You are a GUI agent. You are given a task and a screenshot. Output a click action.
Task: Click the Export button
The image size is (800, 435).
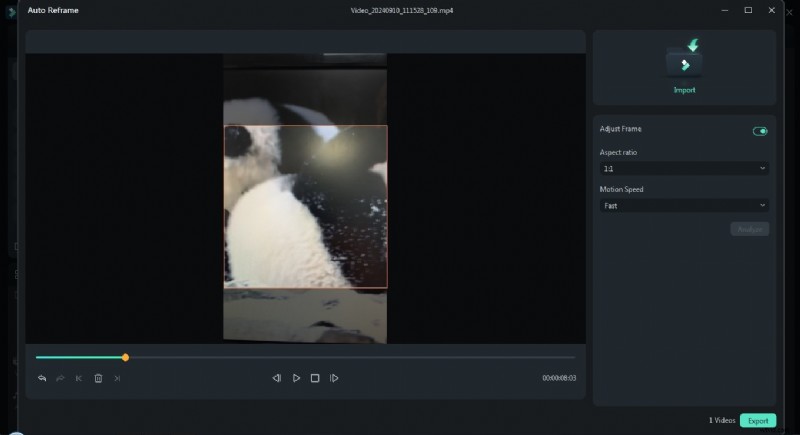coord(757,421)
